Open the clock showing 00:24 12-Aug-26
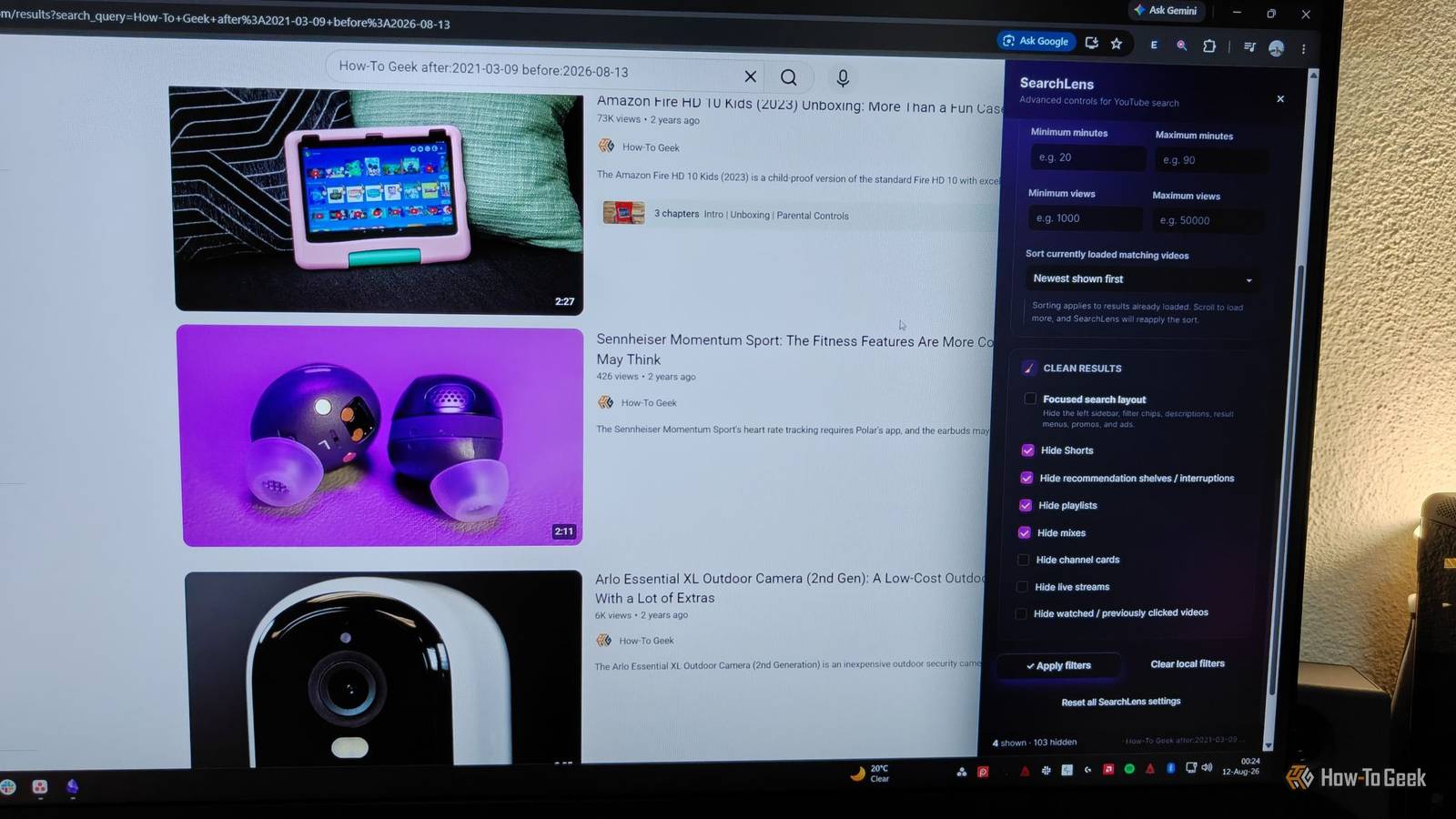Image resolution: width=1456 pixels, height=819 pixels. pyautogui.click(x=1242, y=766)
